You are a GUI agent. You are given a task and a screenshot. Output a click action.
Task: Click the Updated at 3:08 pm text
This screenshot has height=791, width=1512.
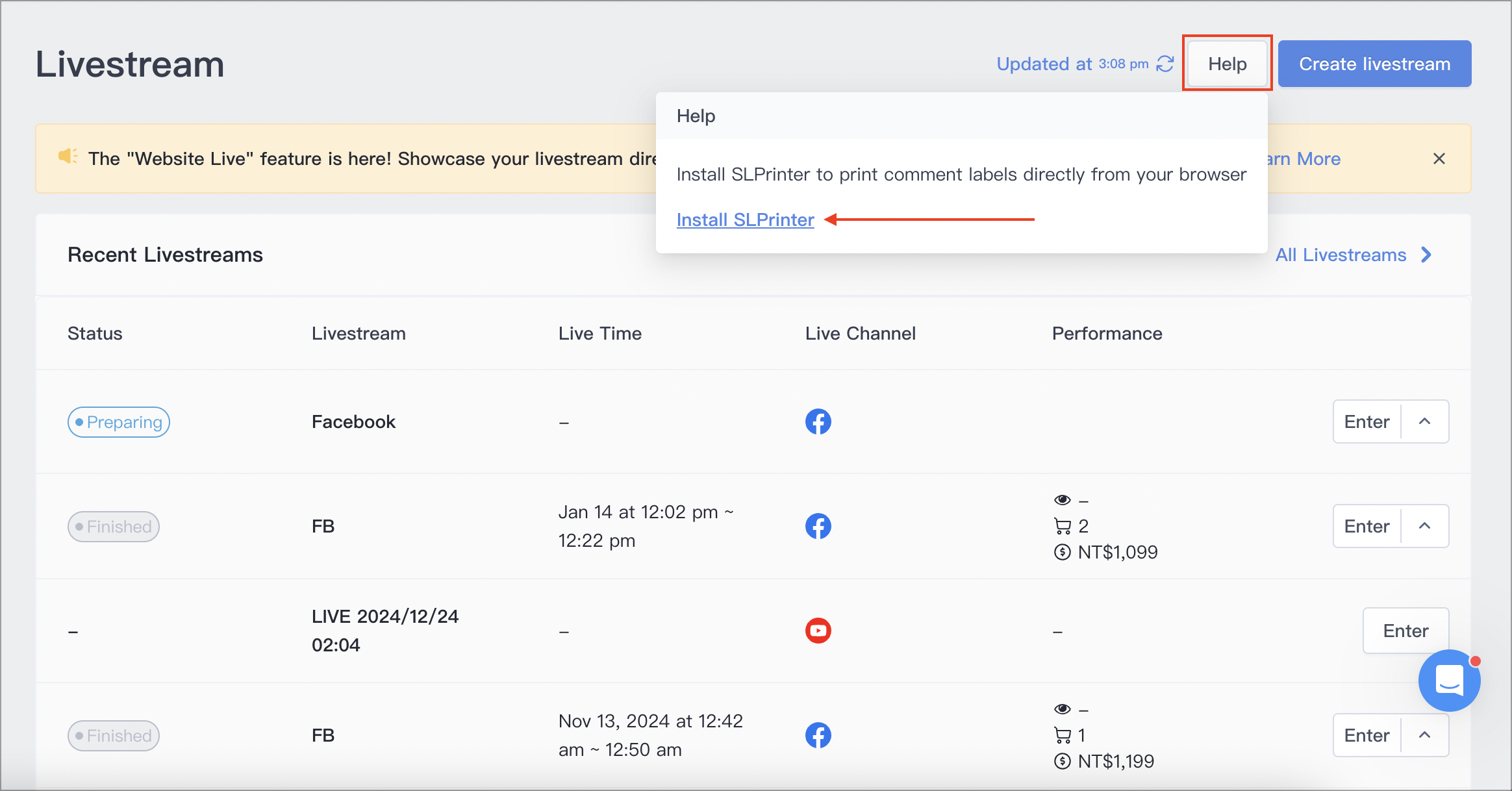pos(1072,64)
